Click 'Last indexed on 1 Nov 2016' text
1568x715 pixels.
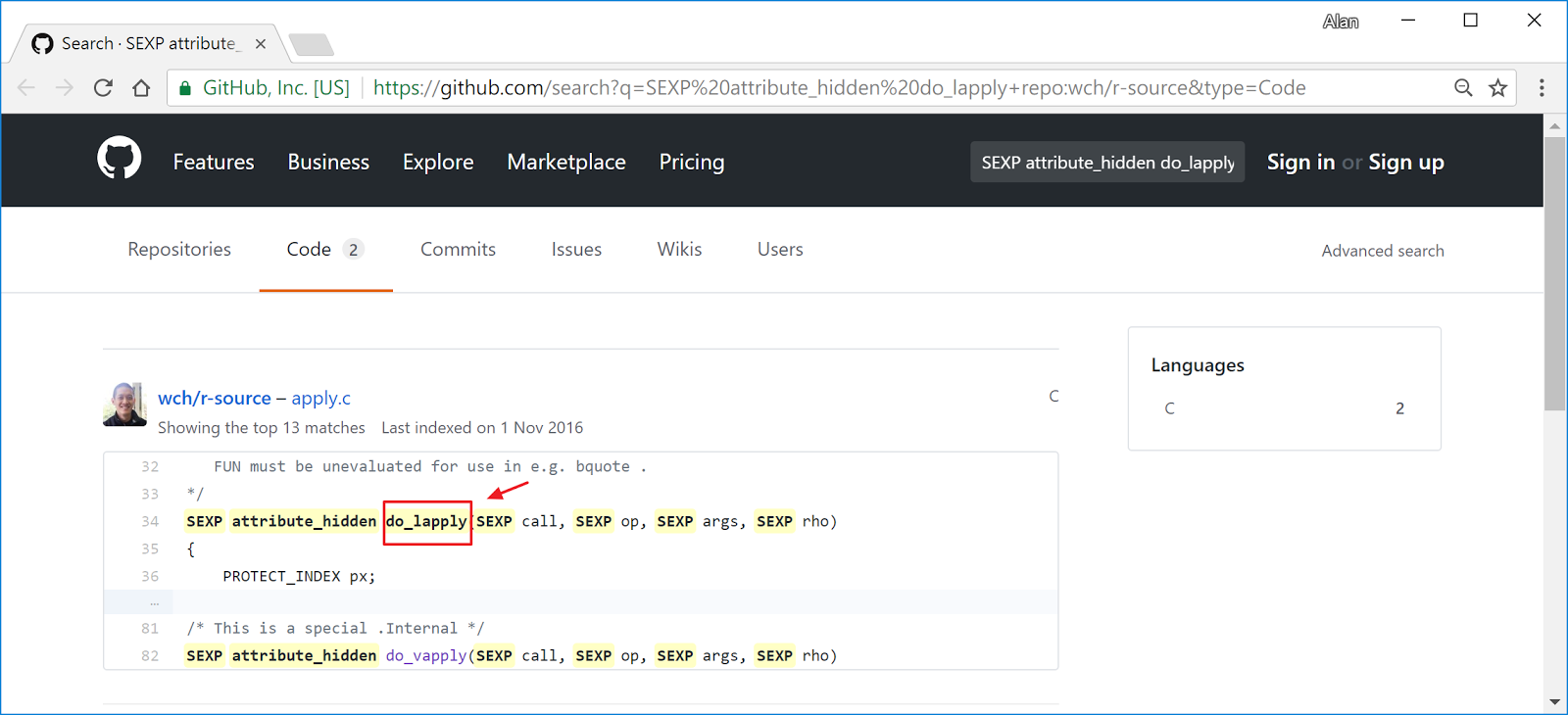tap(482, 428)
